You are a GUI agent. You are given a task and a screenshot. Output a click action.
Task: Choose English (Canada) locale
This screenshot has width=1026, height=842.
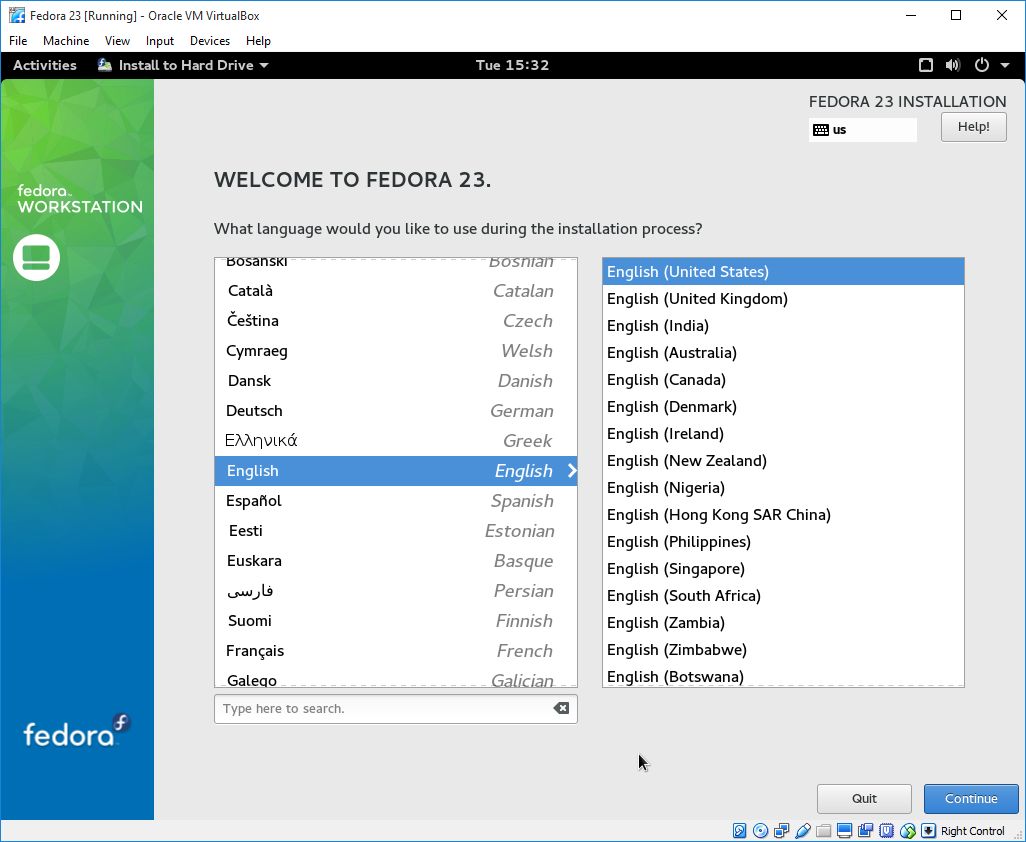(x=783, y=380)
